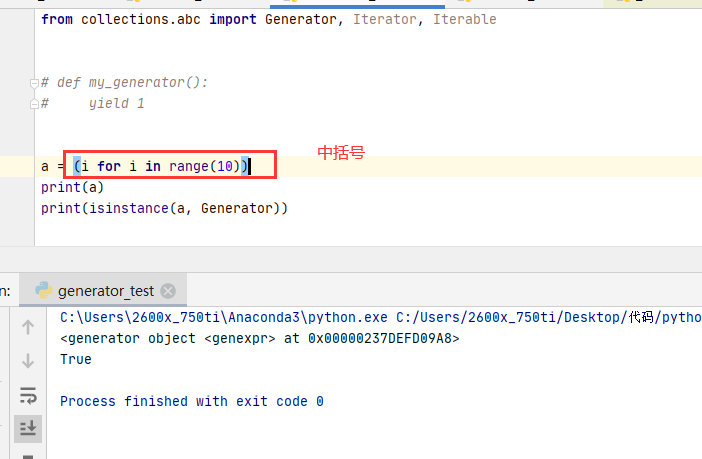Viewport: 702px width, 459px height.
Task: Click the down-arrow icon in Run panel
Action: [28, 360]
